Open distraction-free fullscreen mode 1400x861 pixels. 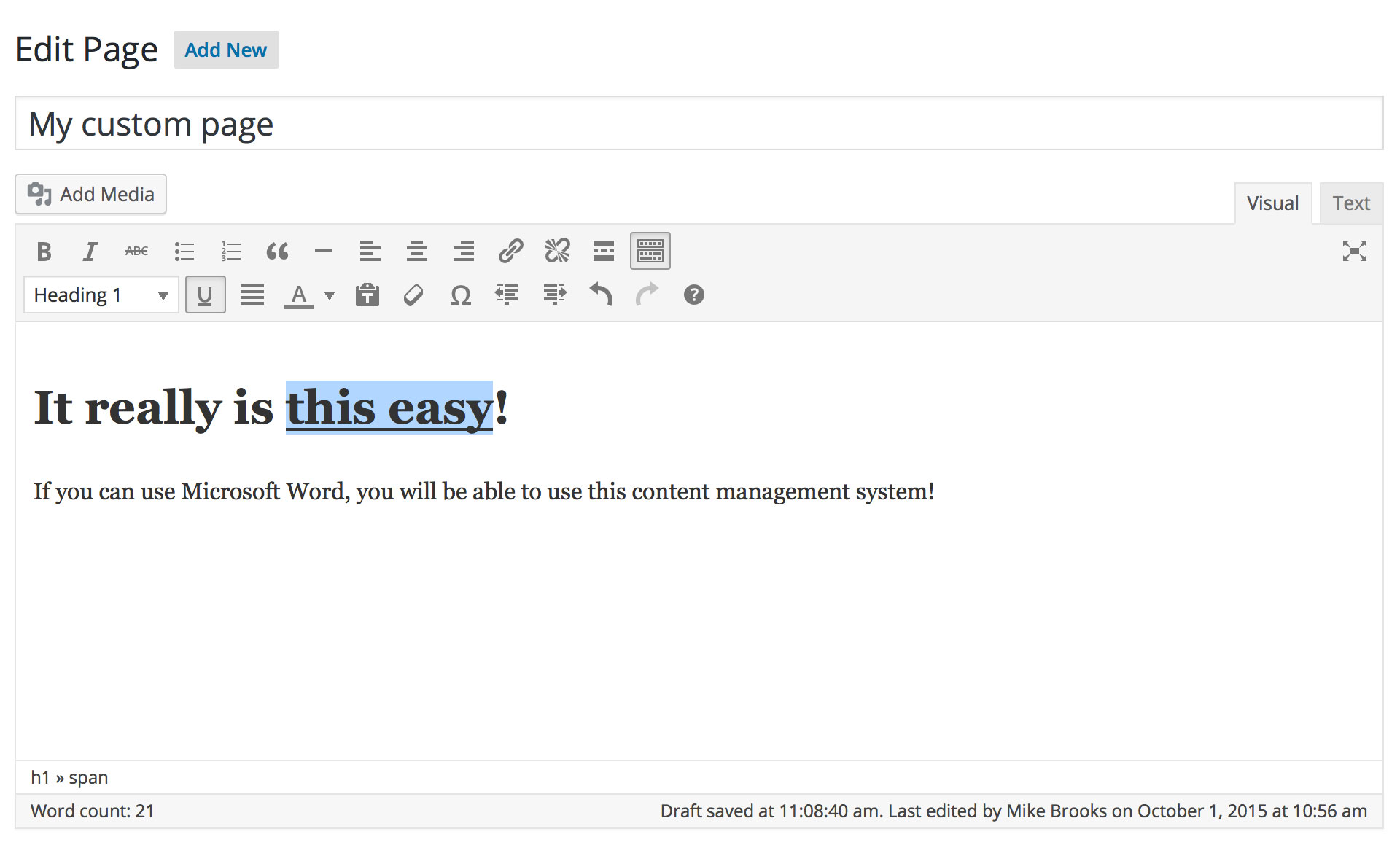[x=1354, y=252]
